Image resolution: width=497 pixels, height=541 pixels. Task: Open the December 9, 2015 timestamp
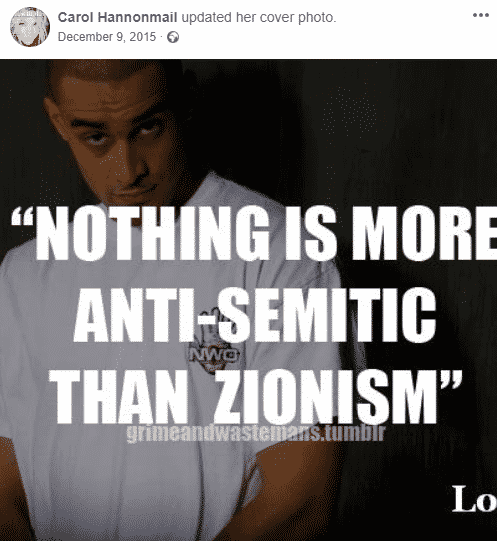[x=107, y=37]
